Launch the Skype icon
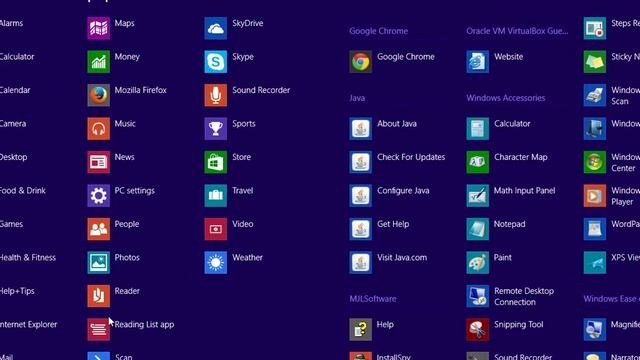Viewport: 640px width, 360px height. [x=216, y=62]
